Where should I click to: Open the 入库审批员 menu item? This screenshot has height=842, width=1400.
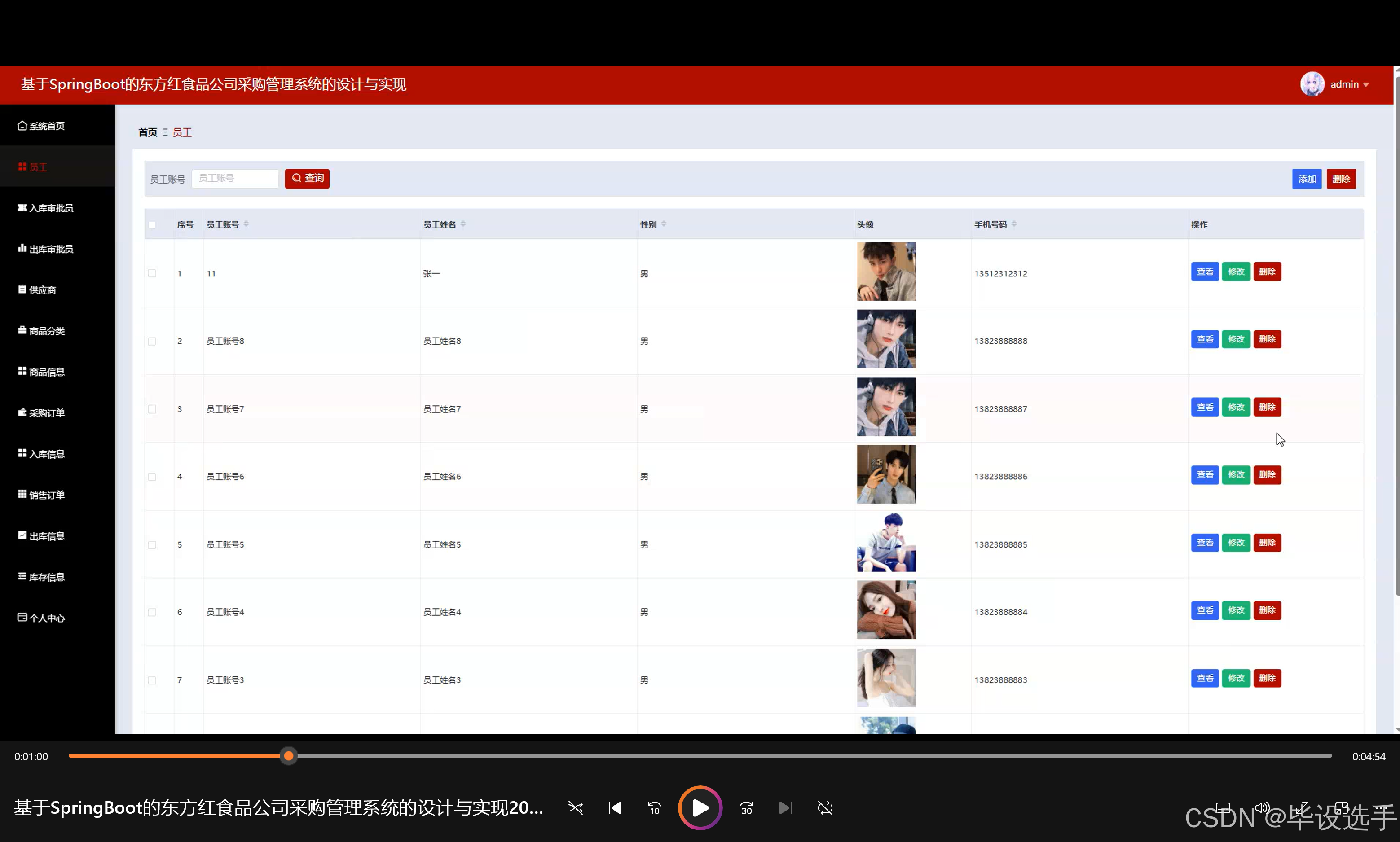[57, 208]
